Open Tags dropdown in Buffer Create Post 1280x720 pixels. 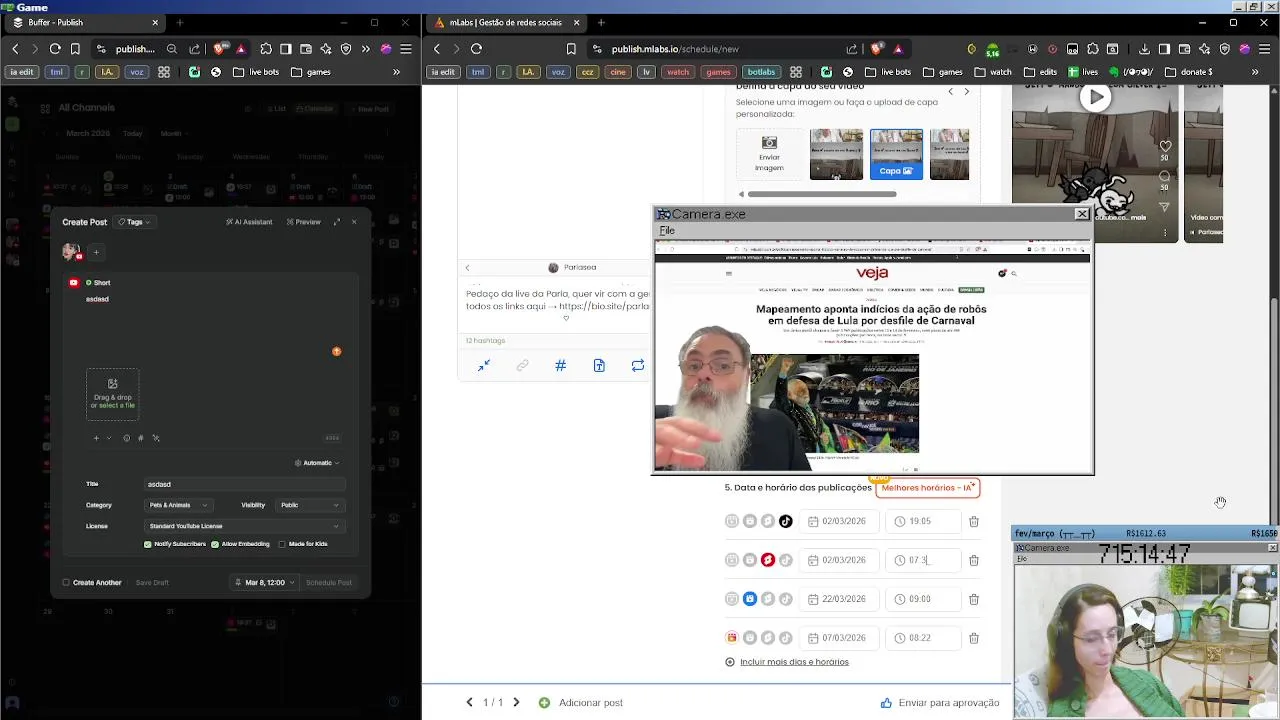coord(133,222)
